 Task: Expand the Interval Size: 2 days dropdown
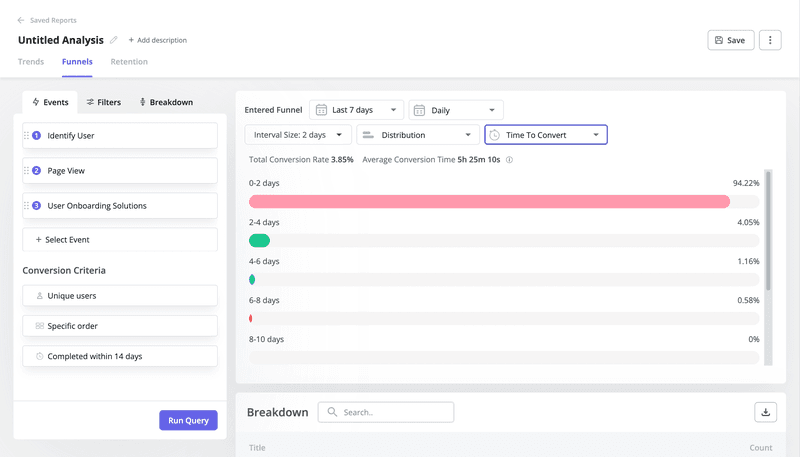coord(298,135)
